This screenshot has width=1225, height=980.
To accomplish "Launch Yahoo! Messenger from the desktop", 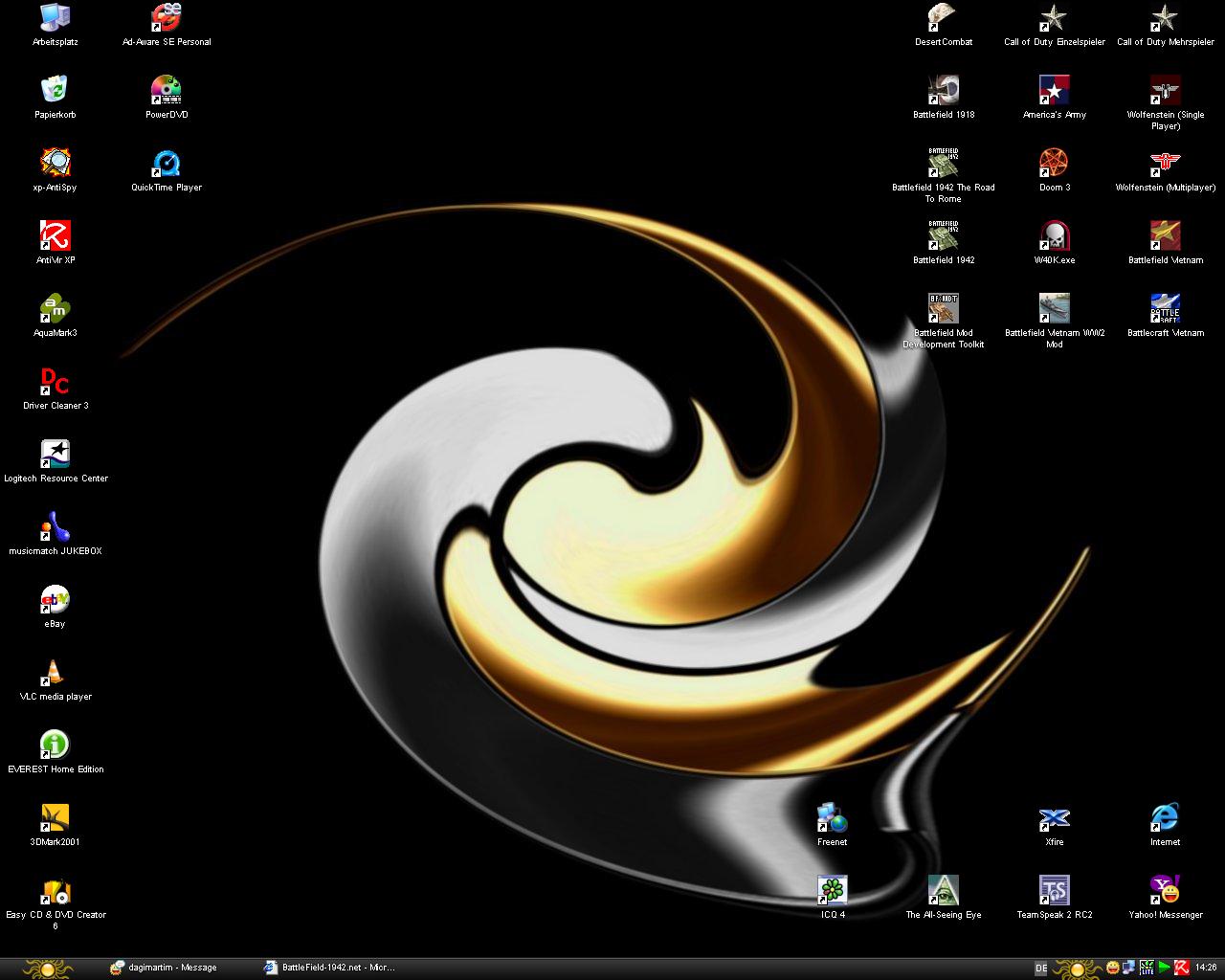I will [1165, 892].
